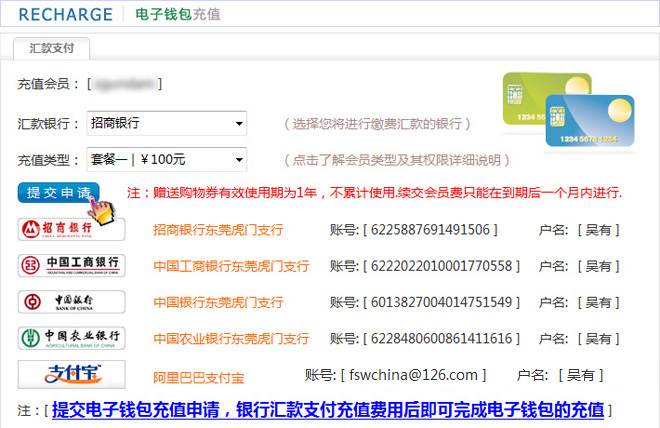Open the 充值类型 package dropdown

click(x=166, y=159)
